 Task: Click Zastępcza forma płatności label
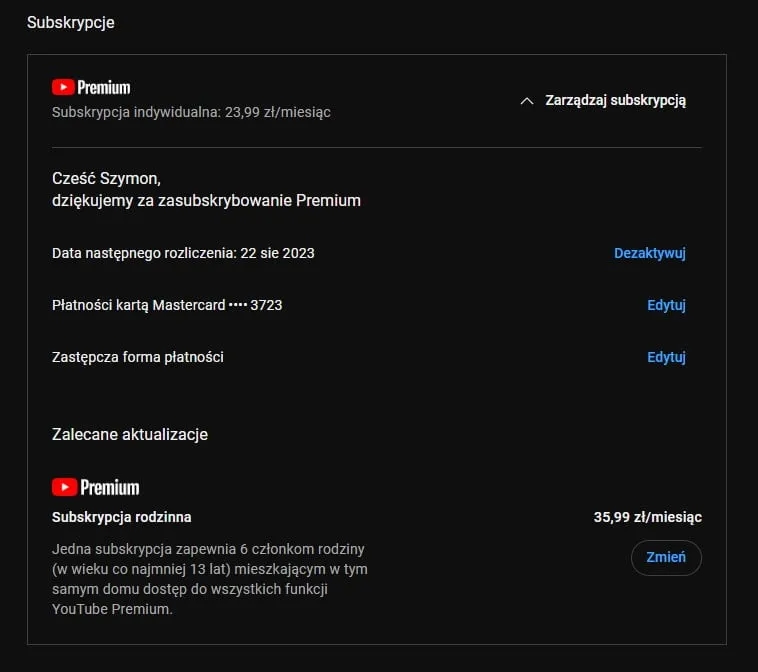click(x=138, y=357)
